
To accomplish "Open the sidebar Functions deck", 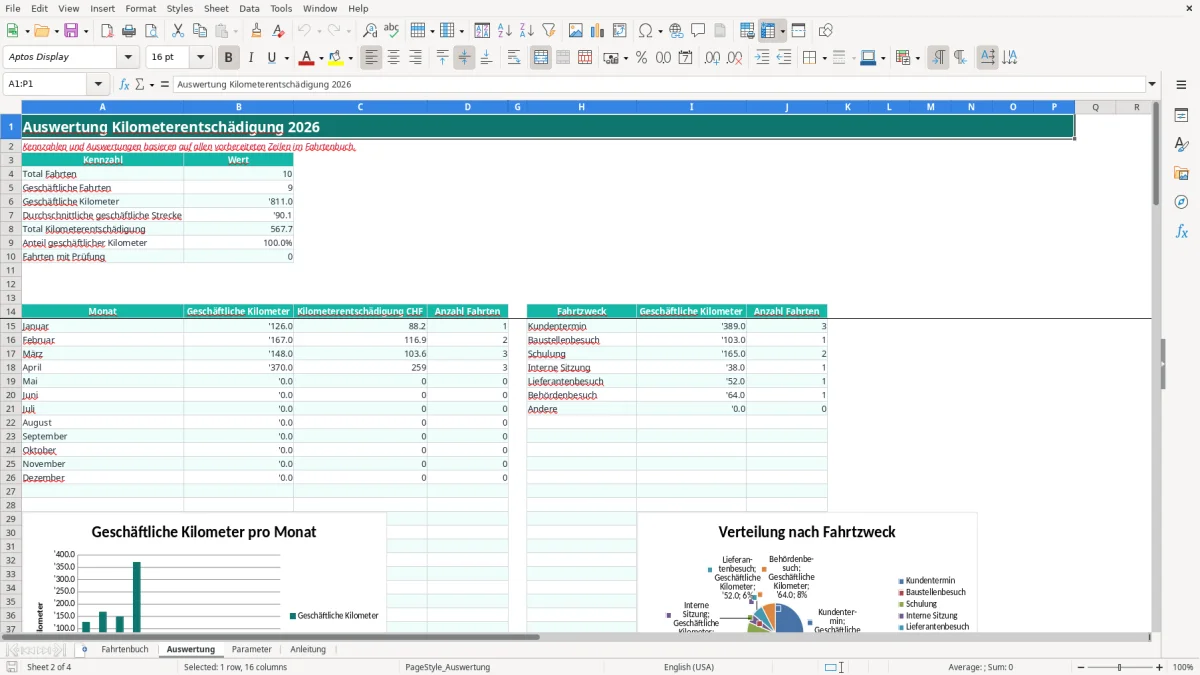I will pos(1181,232).
